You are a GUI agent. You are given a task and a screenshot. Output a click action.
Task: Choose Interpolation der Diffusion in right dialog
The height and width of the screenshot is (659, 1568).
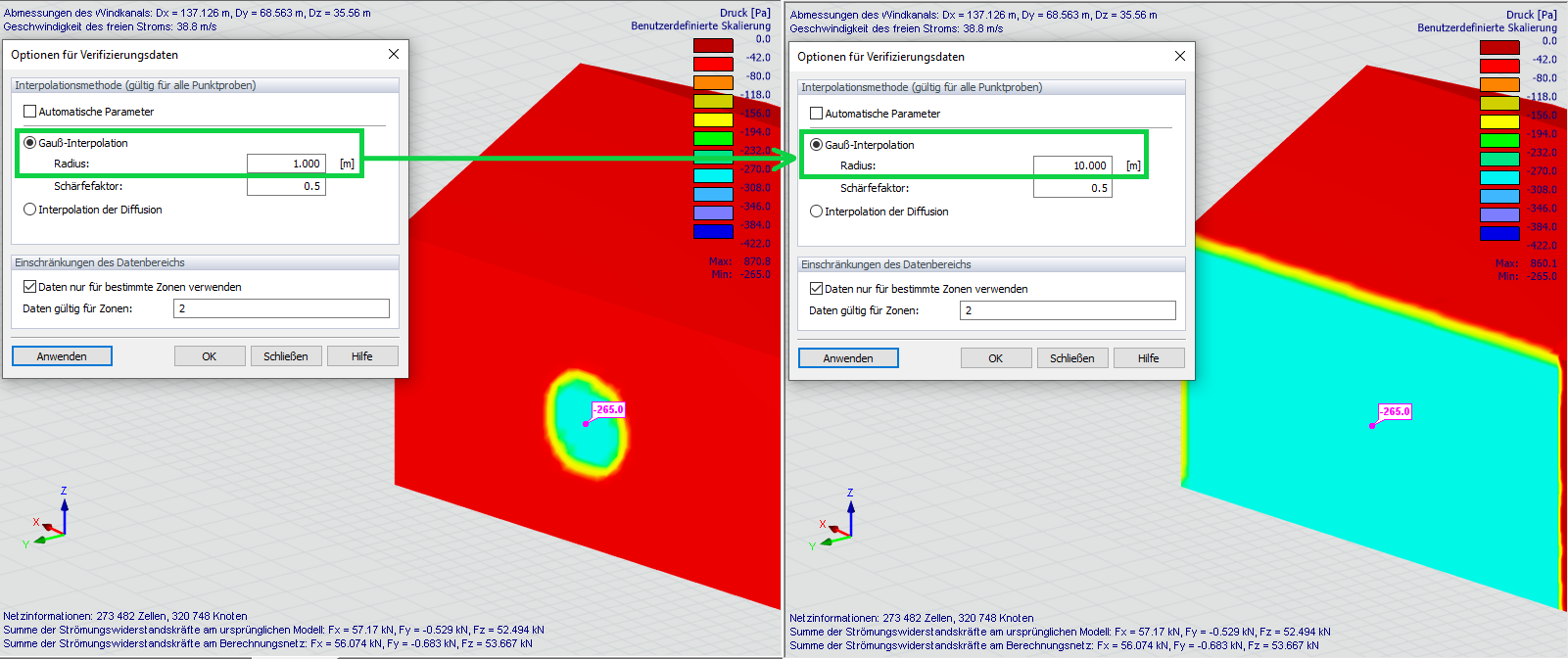coord(816,212)
